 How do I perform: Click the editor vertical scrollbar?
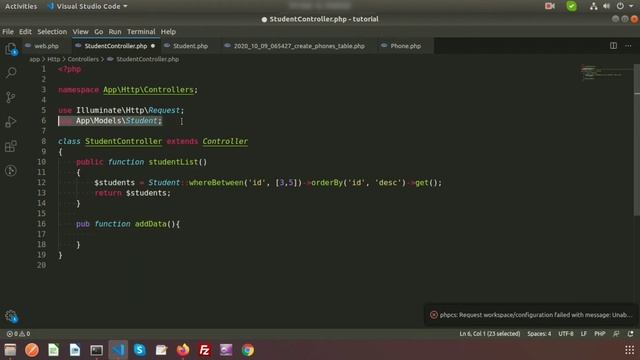pyautogui.click(x=636, y=139)
